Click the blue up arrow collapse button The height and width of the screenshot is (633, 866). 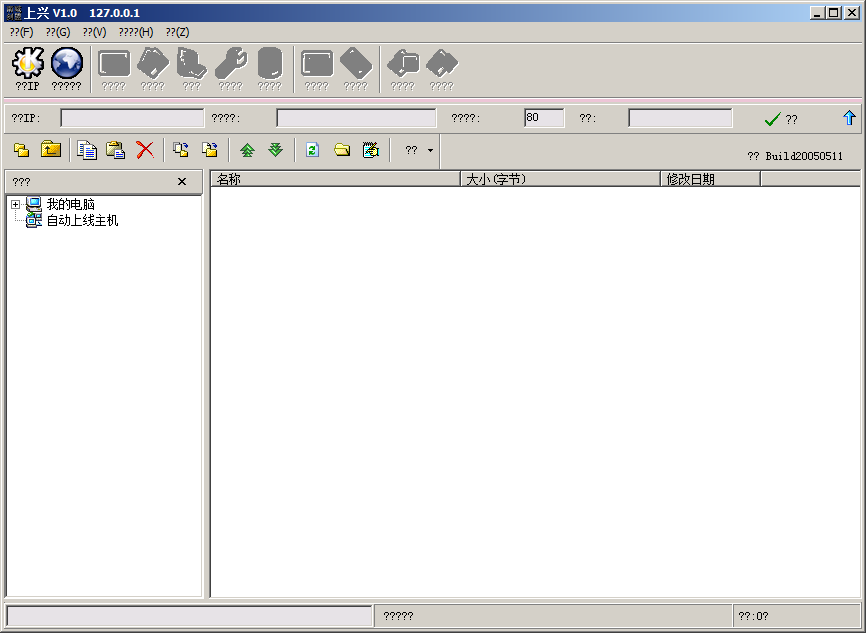click(x=849, y=118)
